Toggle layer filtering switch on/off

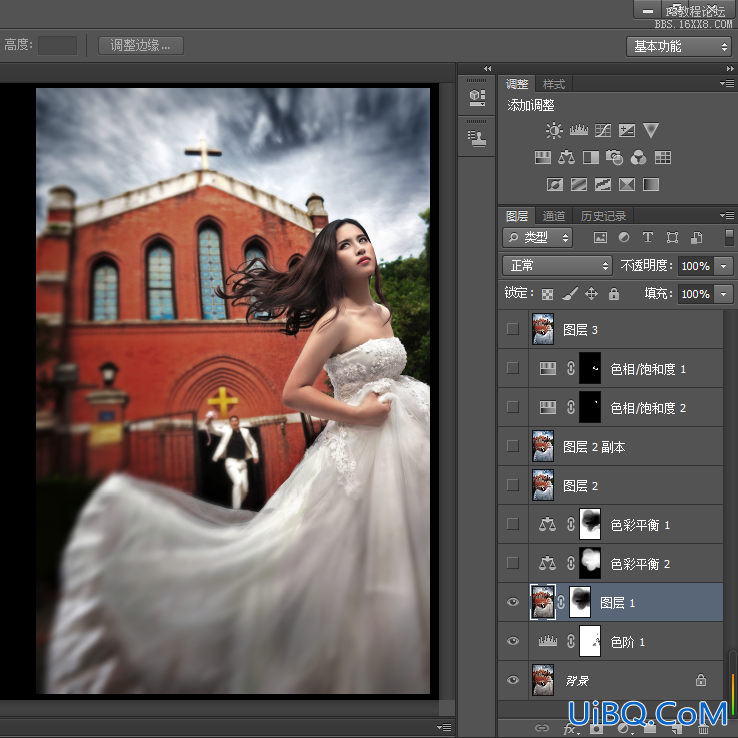click(730, 238)
